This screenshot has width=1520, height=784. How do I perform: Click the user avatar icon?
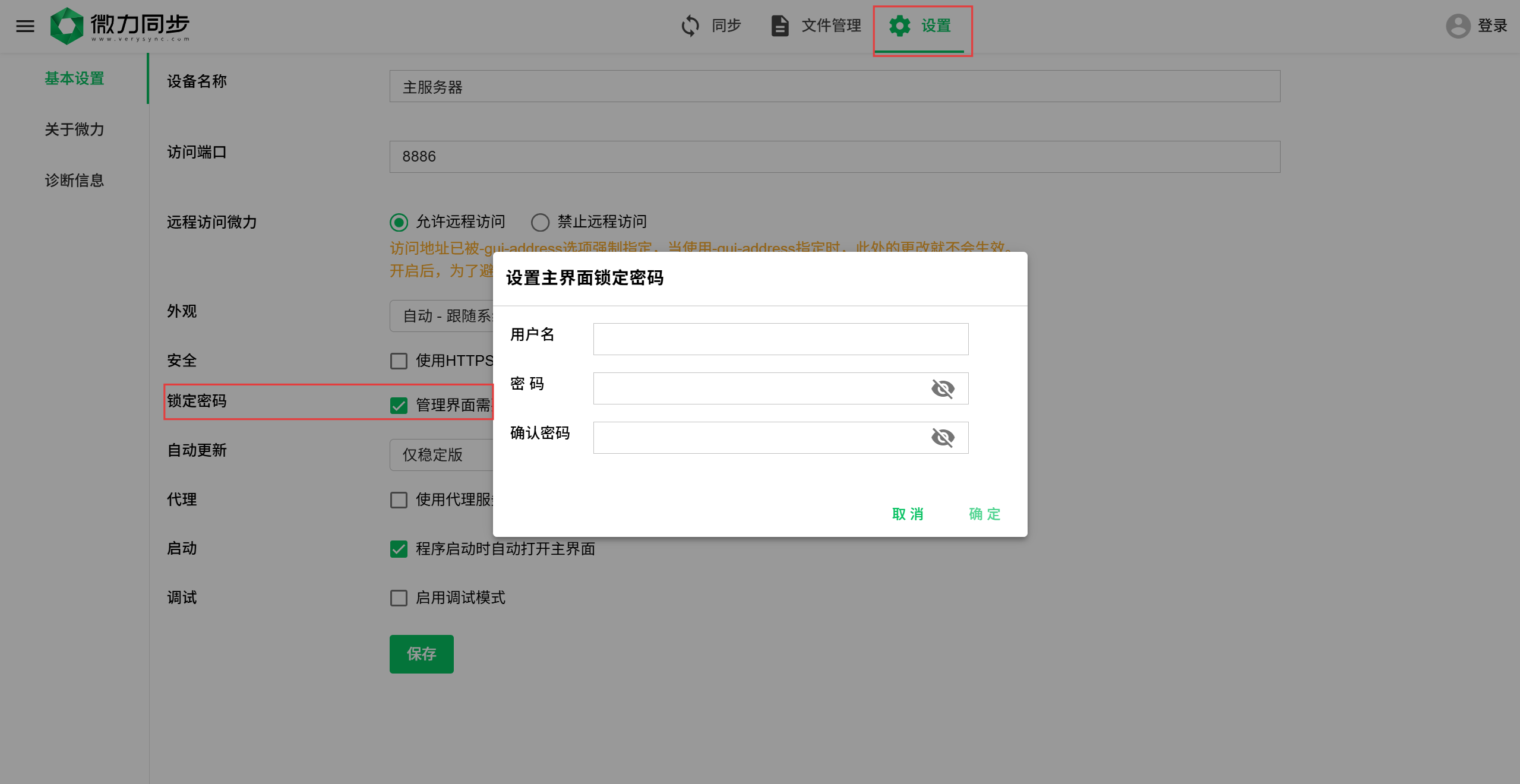1458,26
